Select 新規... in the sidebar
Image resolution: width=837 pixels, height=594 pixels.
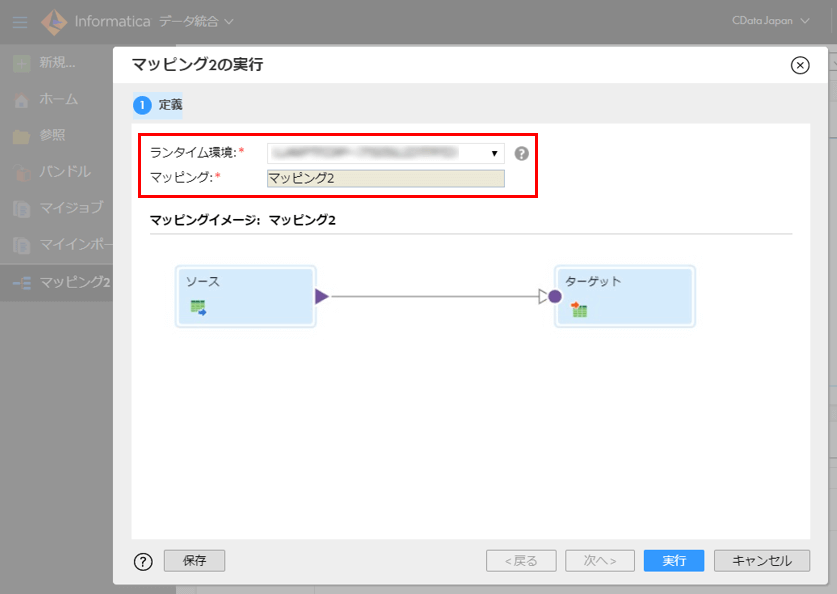(x=57, y=62)
